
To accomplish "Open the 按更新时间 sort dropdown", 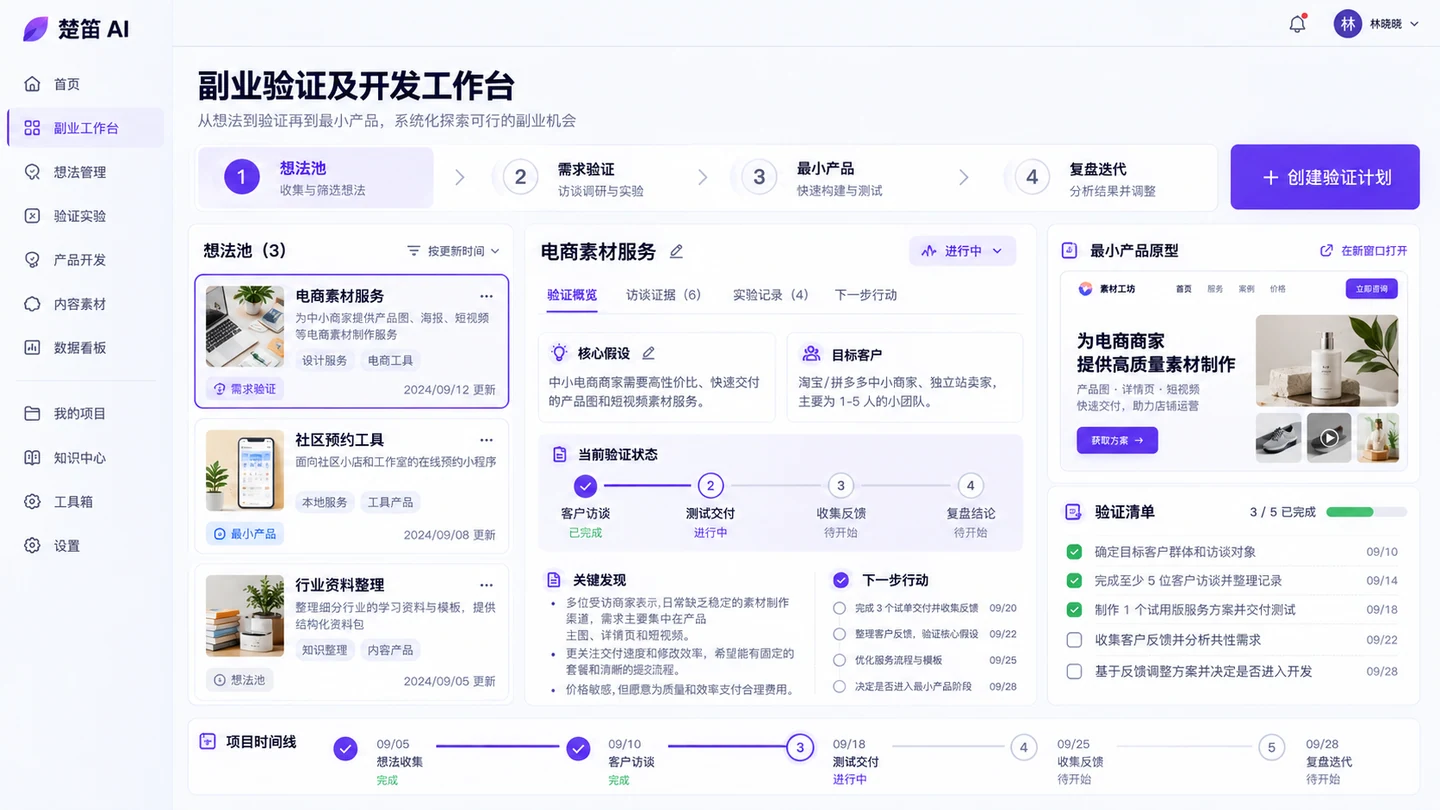I will click(453, 251).
